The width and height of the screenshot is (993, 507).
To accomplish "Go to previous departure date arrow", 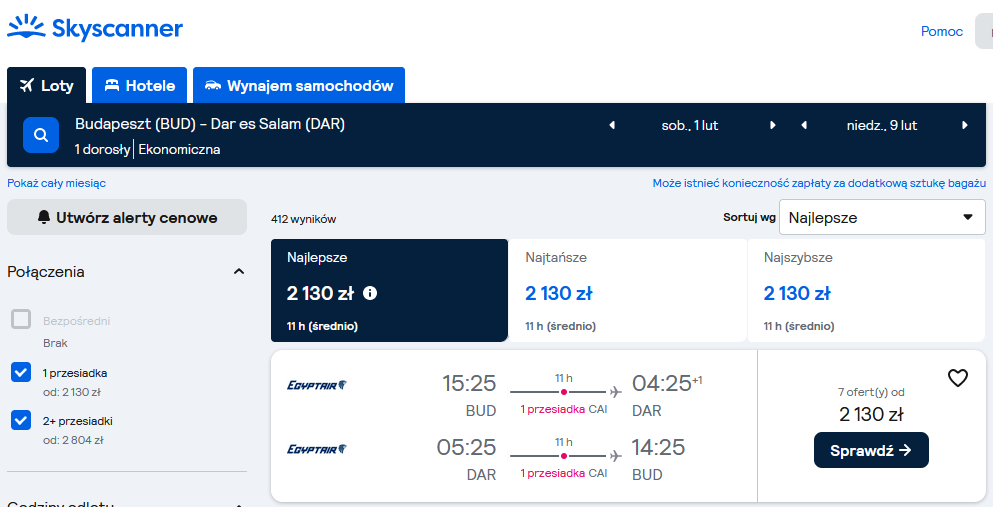I will pos(612,125).
